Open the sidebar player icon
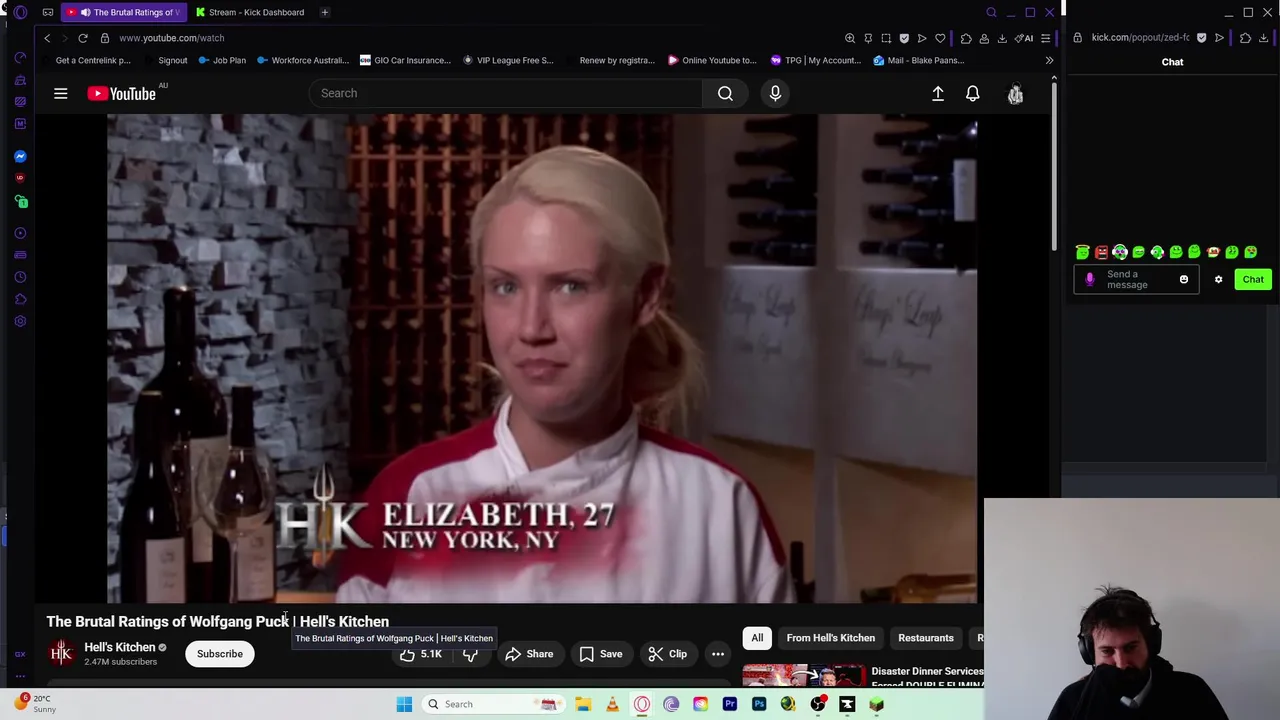Image resolution: width=1280 pixels, height=720 pixels. (20, 233)
